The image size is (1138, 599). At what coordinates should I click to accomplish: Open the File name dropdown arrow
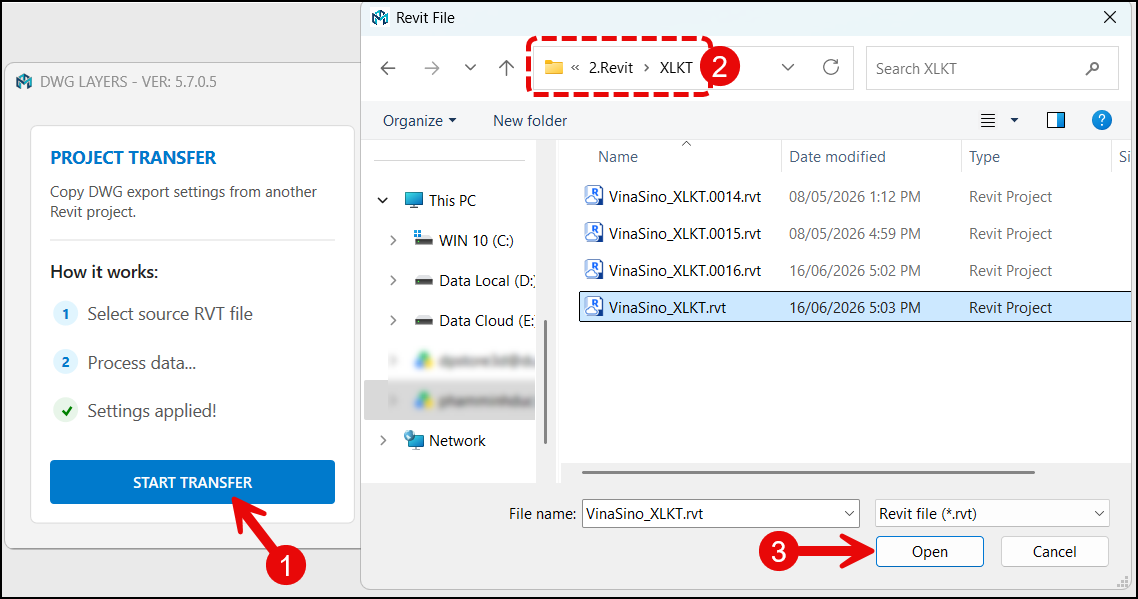[x=849, y=513]
